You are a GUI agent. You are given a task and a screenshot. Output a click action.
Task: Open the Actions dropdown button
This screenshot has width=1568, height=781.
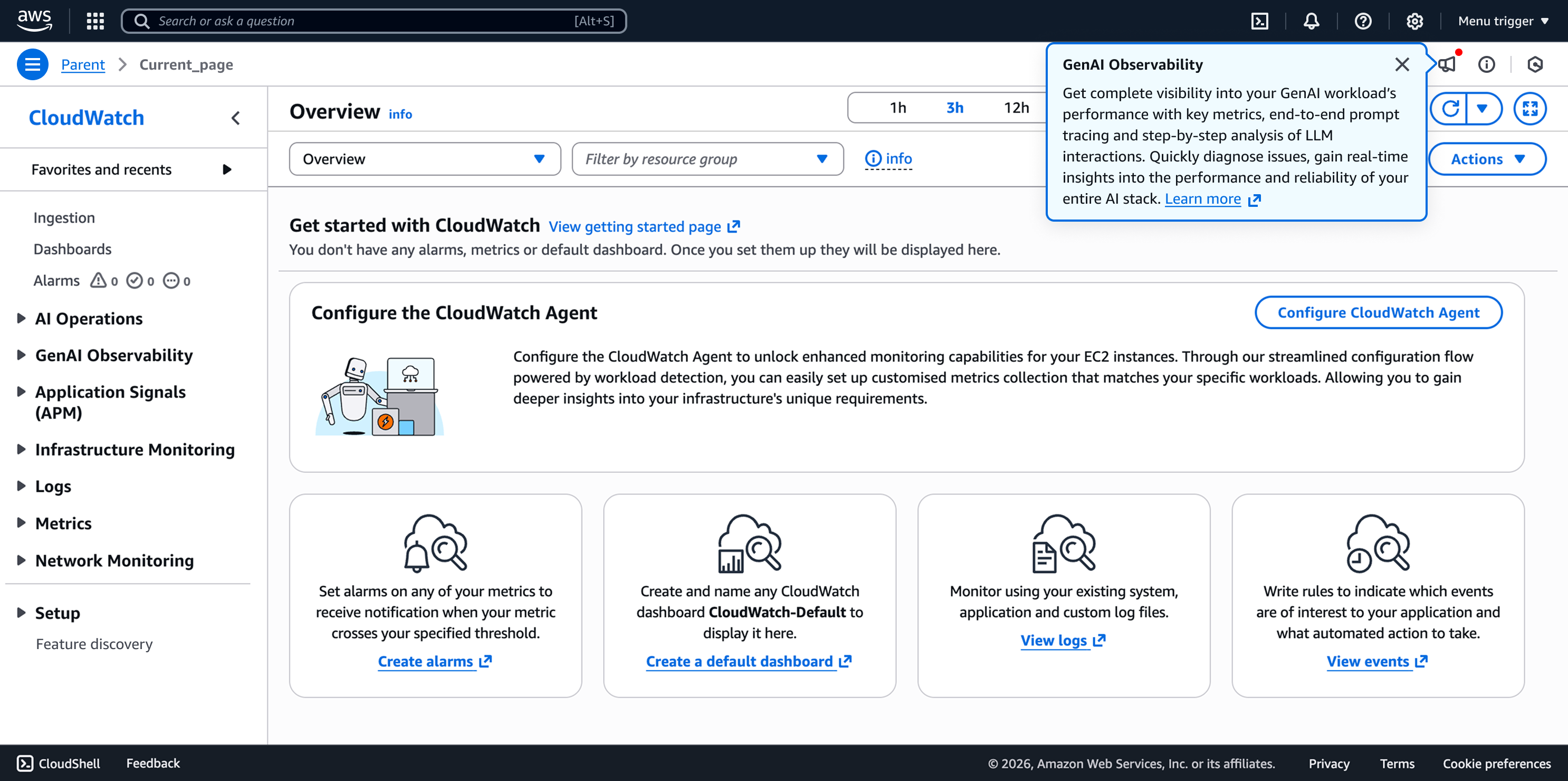click(x=1486, y=159)
